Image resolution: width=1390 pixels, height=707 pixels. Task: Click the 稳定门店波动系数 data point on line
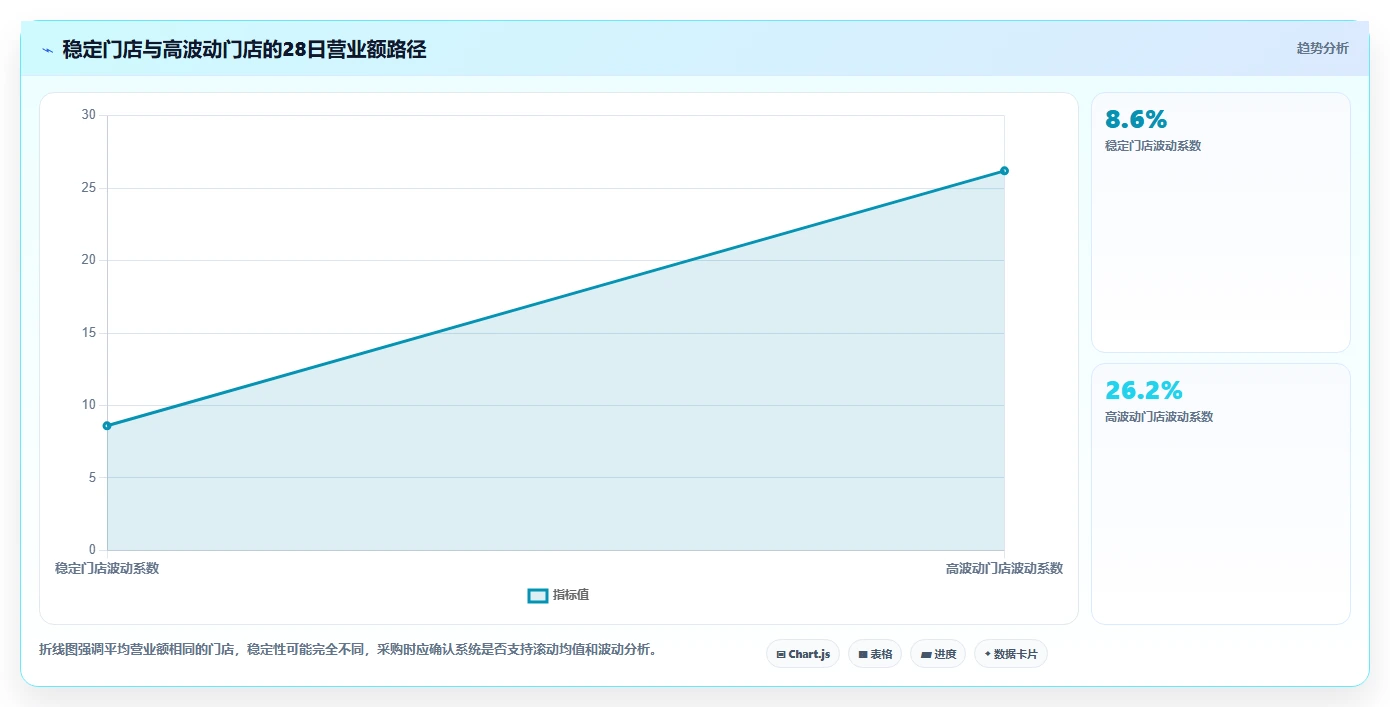tap(107, 426)
